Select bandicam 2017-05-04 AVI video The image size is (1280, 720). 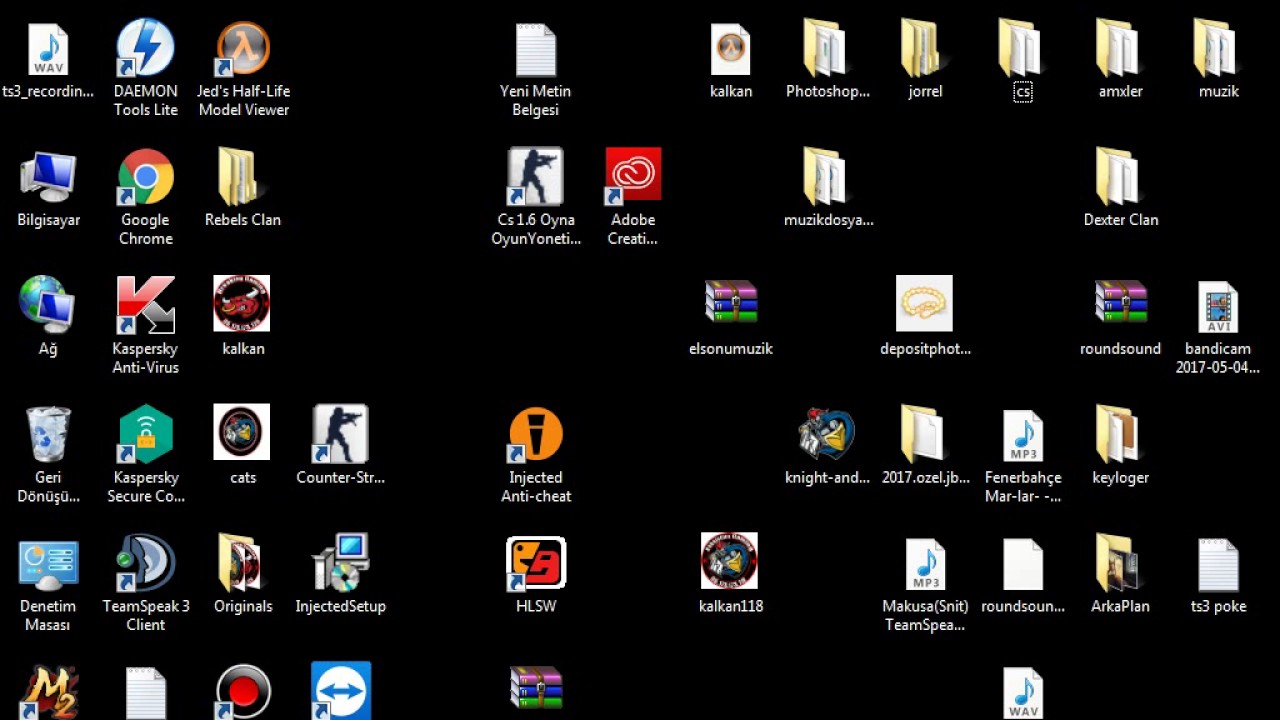point(1218,308)
